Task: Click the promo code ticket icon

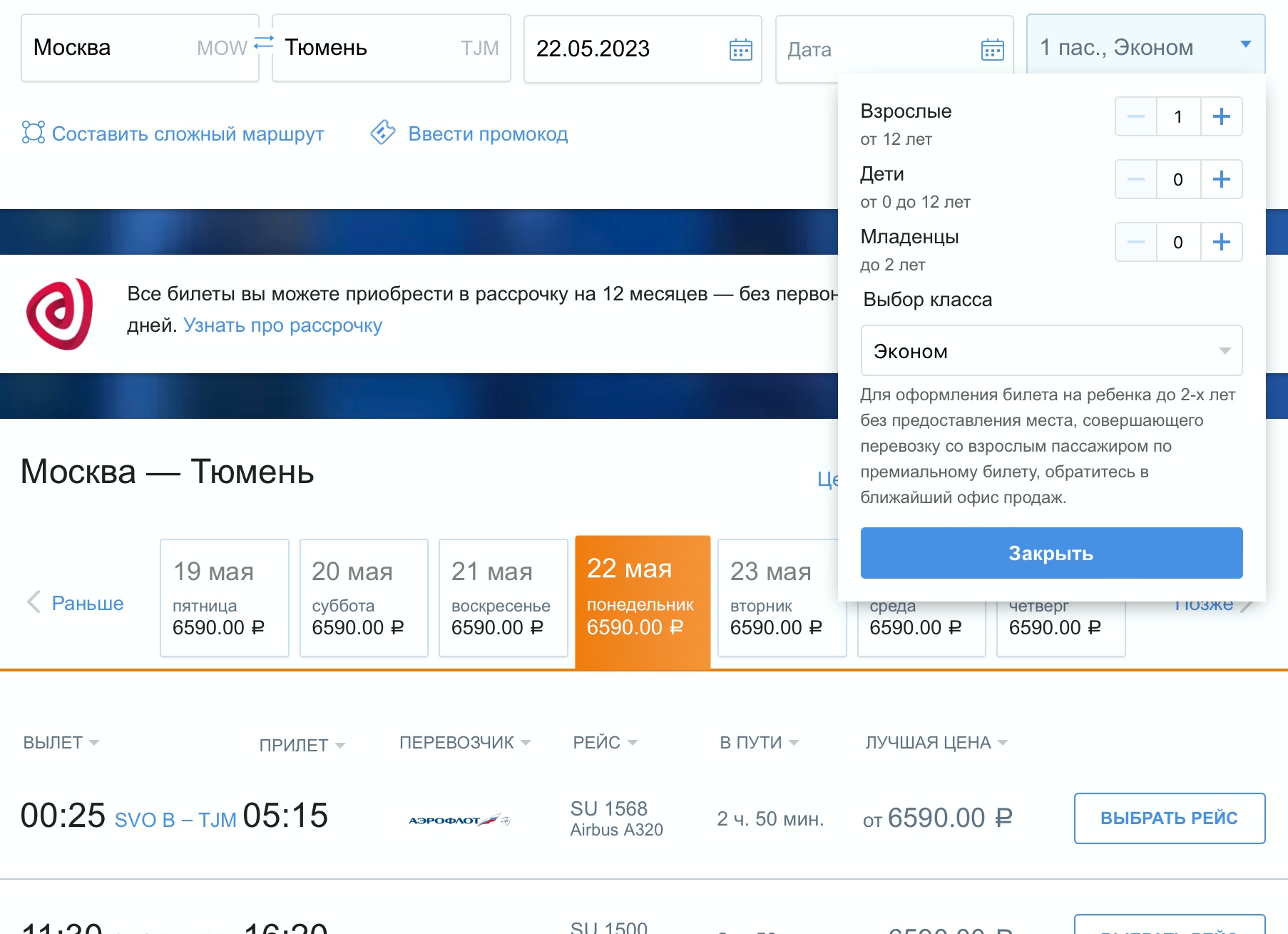Action: tap(383, 133)
